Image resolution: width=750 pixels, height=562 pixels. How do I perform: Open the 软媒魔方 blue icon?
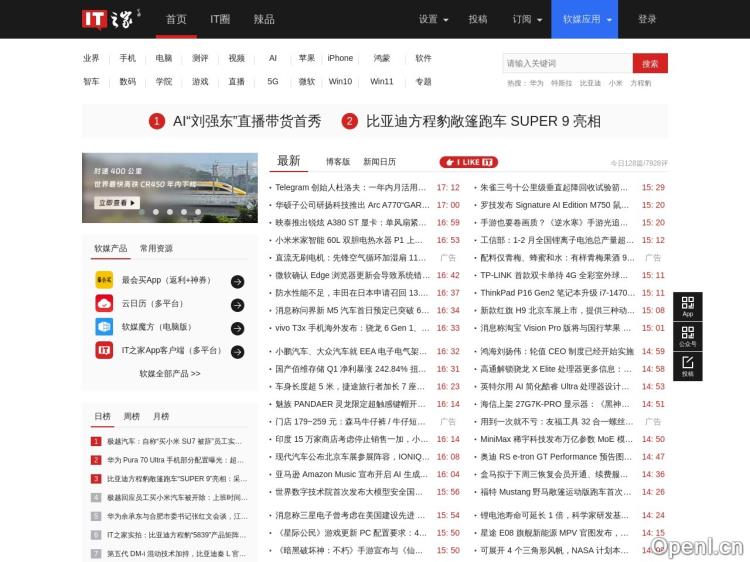point(104,327)
